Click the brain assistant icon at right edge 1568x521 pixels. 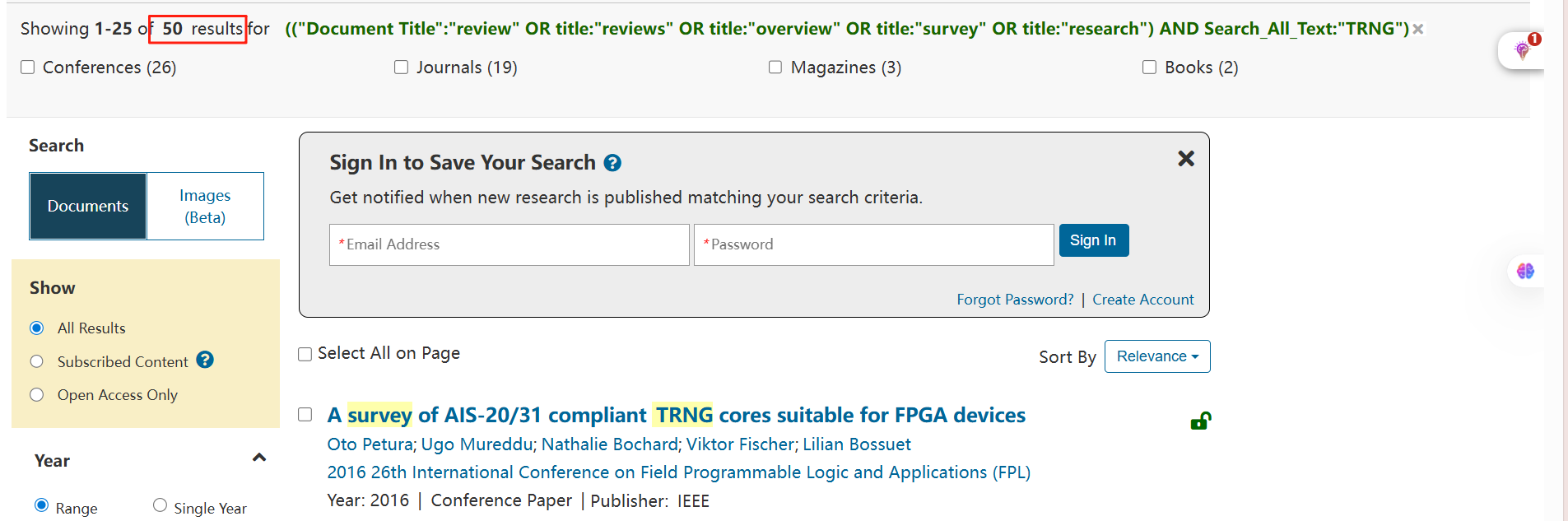coord(1525,271)
